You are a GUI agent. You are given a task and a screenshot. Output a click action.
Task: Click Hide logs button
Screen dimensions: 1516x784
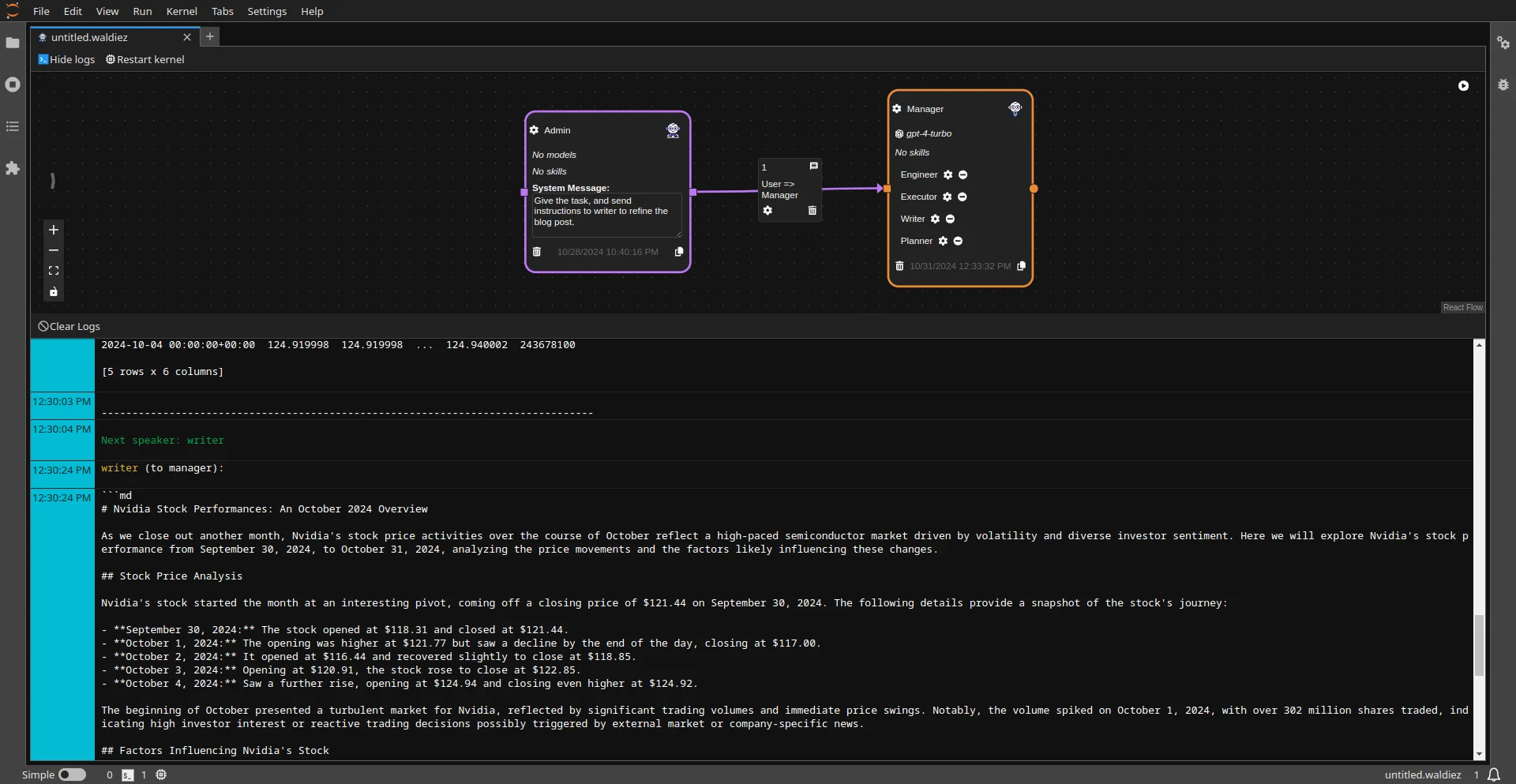click(x=66, y=59)
